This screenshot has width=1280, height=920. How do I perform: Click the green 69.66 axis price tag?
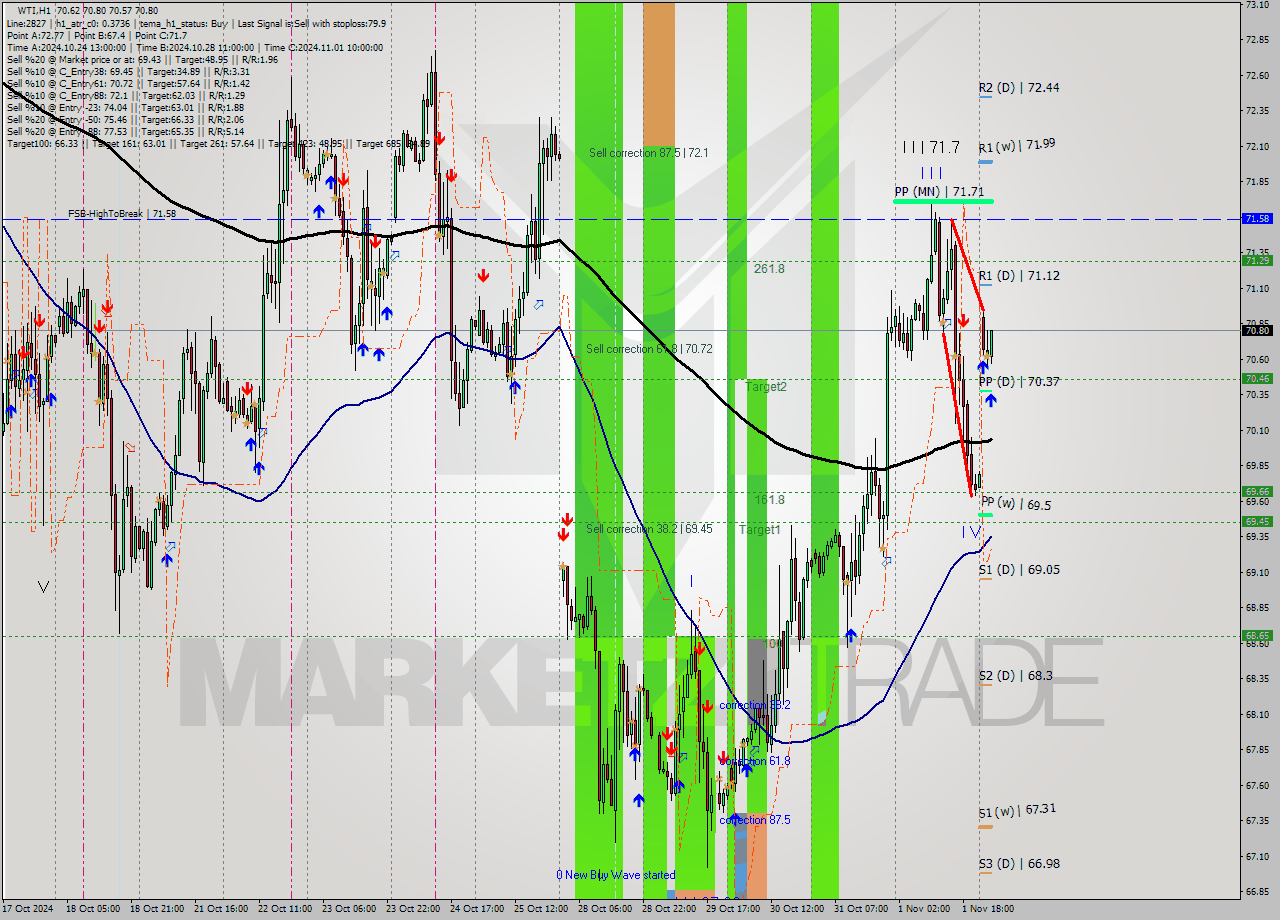tap(1257, 491)
